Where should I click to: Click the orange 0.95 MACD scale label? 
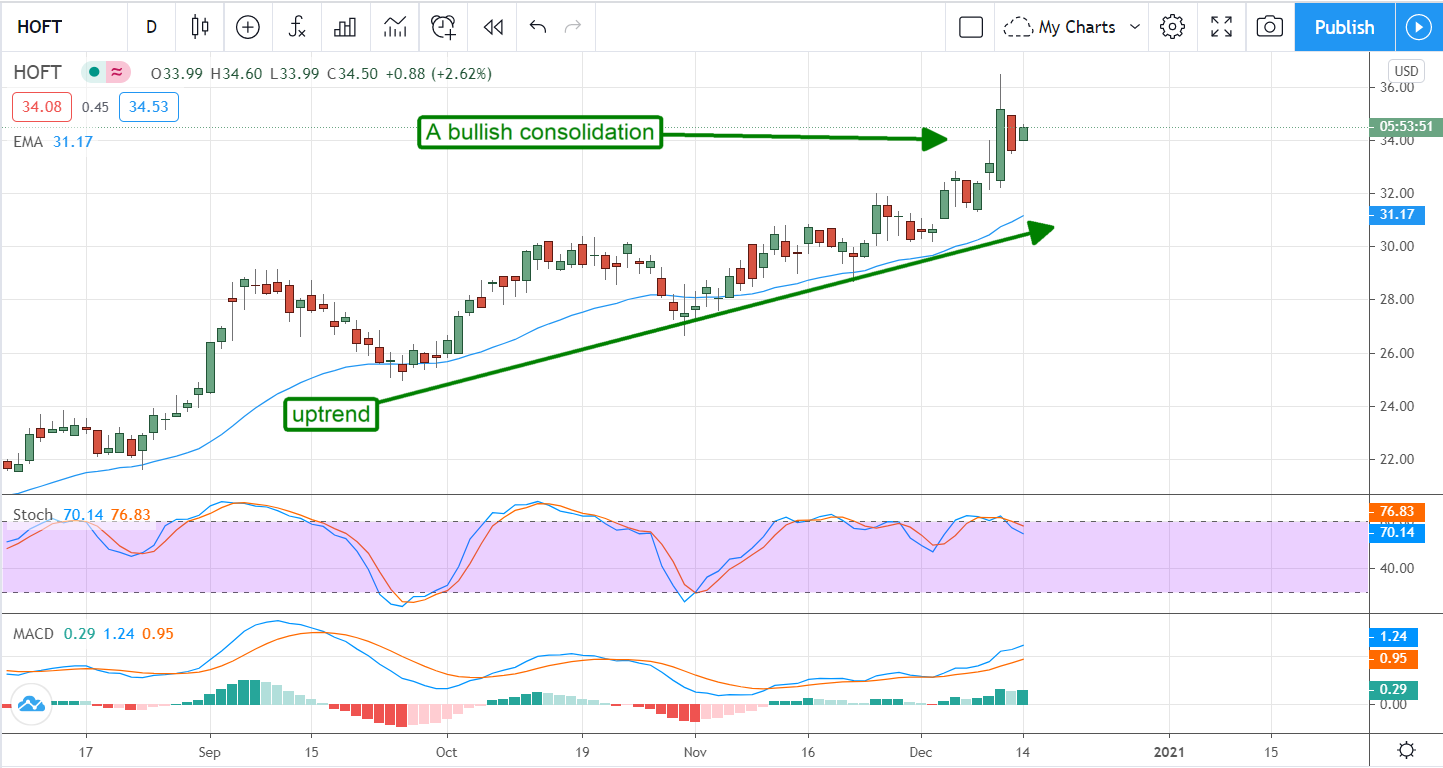(1394, 658)
